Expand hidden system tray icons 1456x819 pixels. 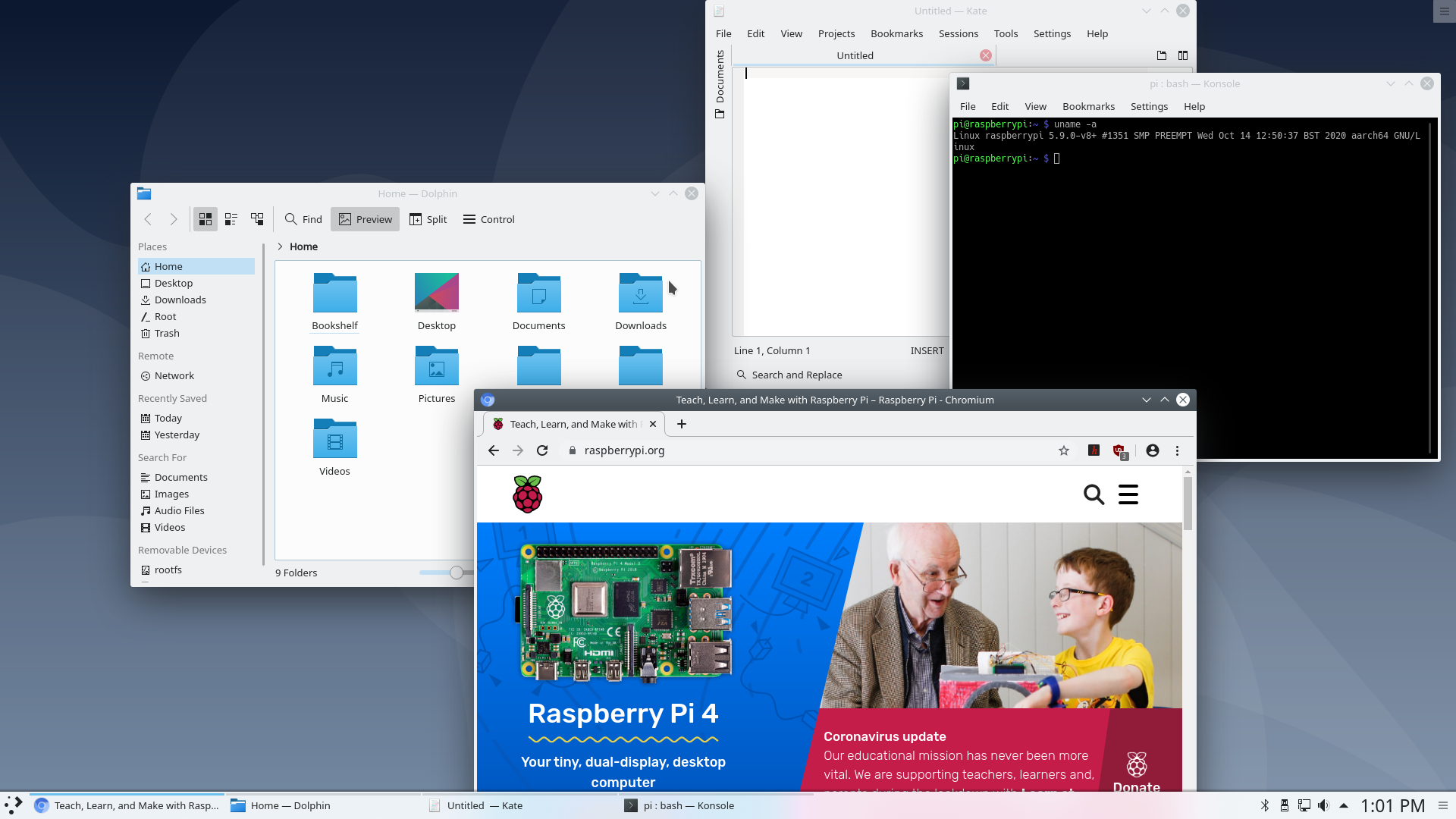coord(1344,805)
